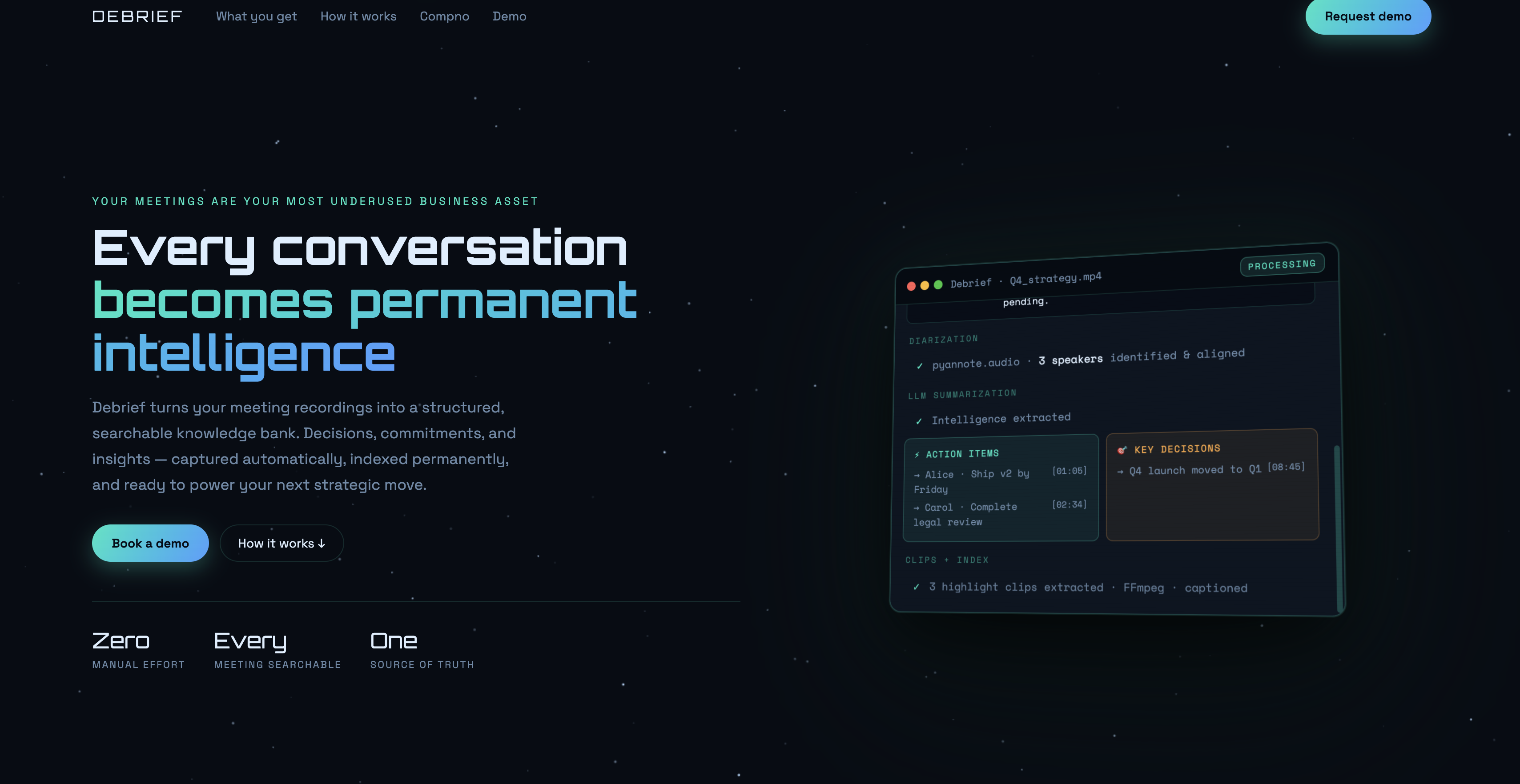Screen dimensions: 1520x784
Task: Click the 'FFmpeg' text in clips row
Action: pos(1143,588)
